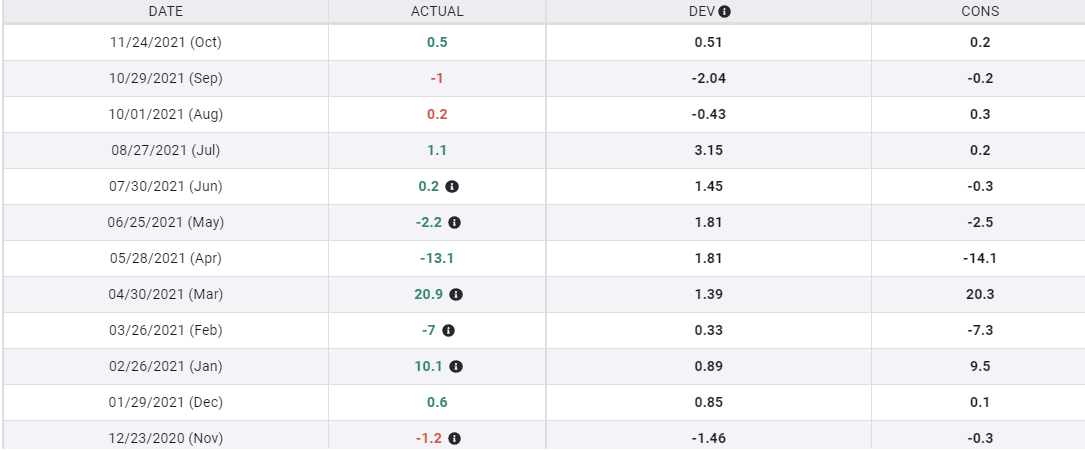Image resolution: width=1085 pixels, height=450 pixels.
Task: Click the -2.04 deviation value
Action: [x=708, y=78]
